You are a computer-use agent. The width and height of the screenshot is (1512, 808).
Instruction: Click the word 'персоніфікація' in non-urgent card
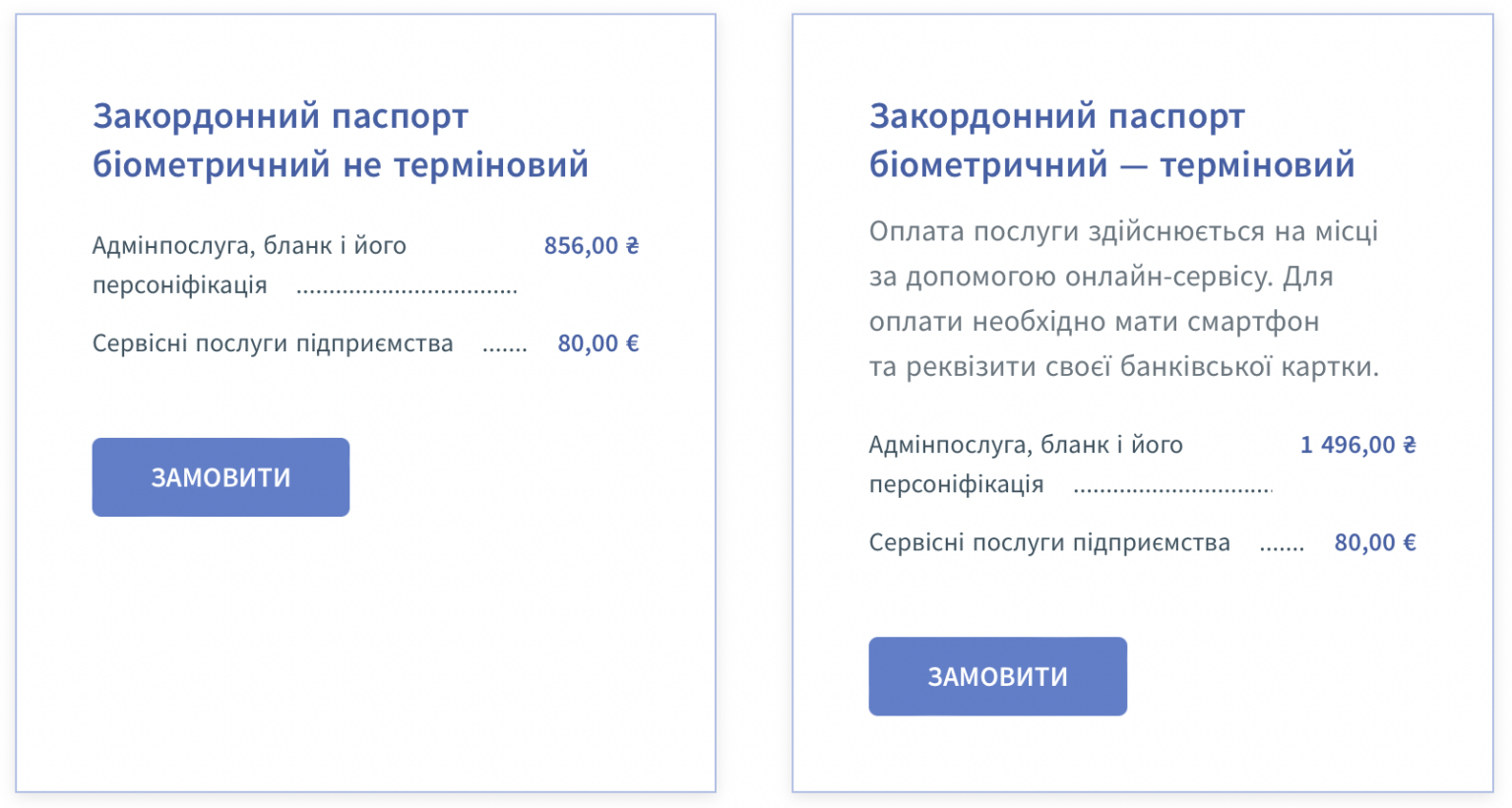(x=180, y=285)
